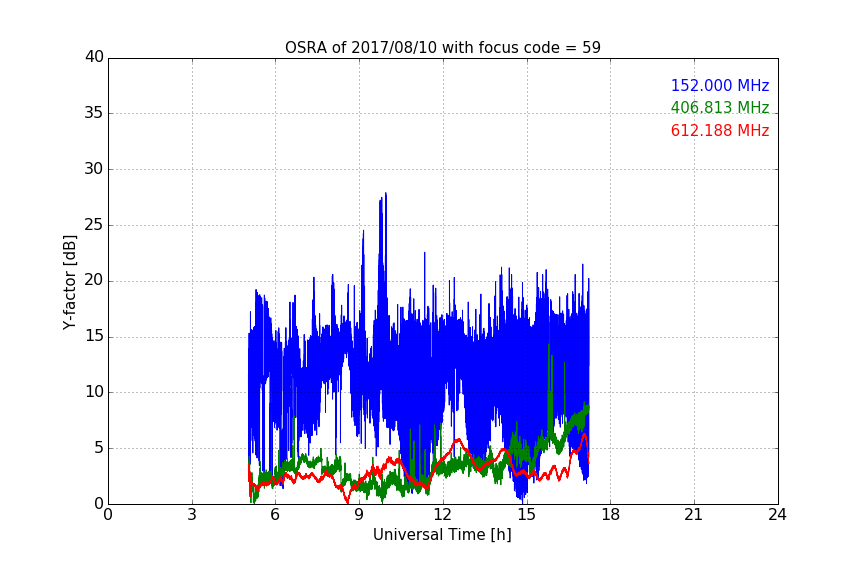Image resolution: width=864 pixels, height=576 pixels.
Task: Click the x-axis tick label "3"
Action: [192, 515]
